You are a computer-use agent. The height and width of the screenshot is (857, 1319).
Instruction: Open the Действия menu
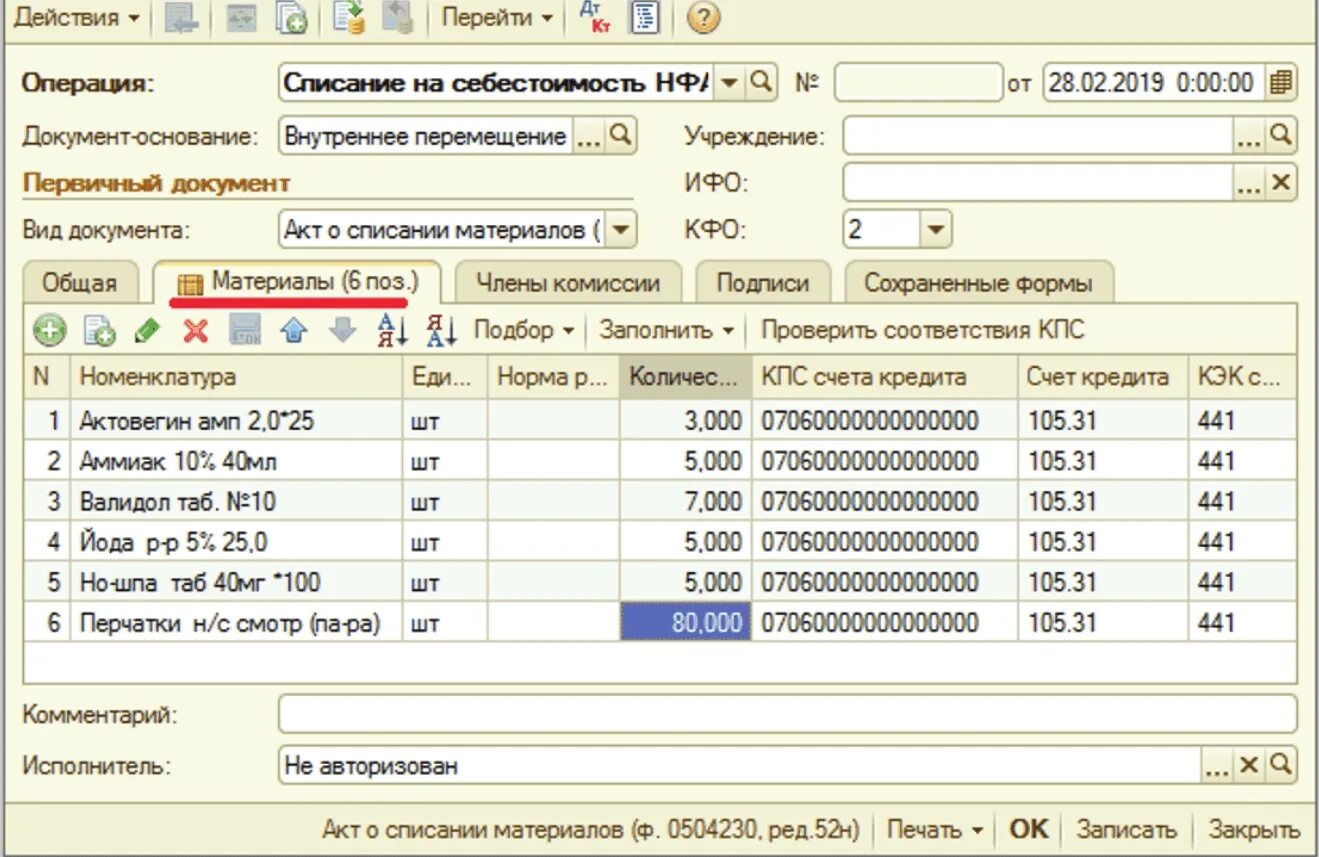coord(76,18)
